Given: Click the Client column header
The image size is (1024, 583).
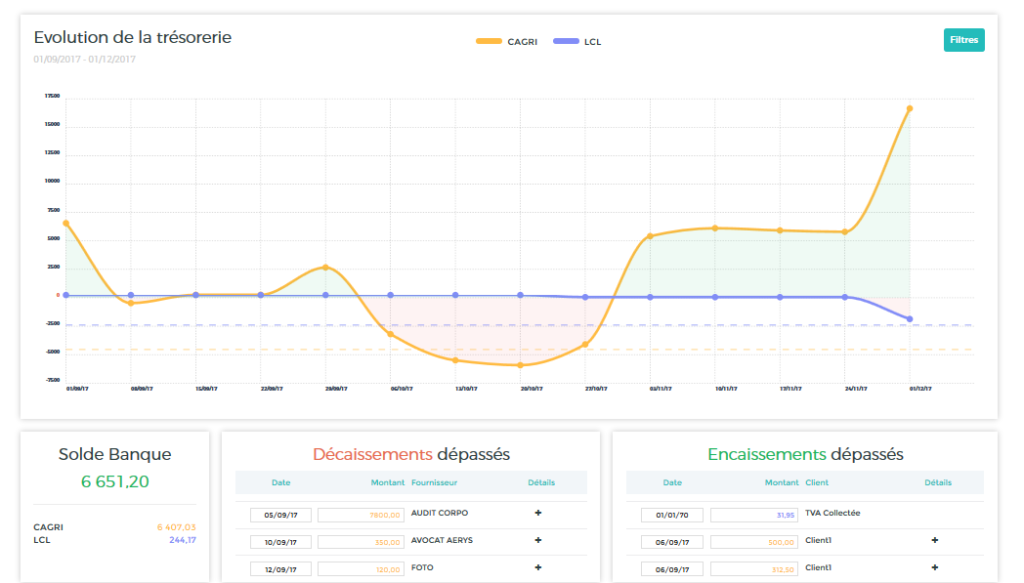Looking at the screenshot, I should [x=817, y=482].
